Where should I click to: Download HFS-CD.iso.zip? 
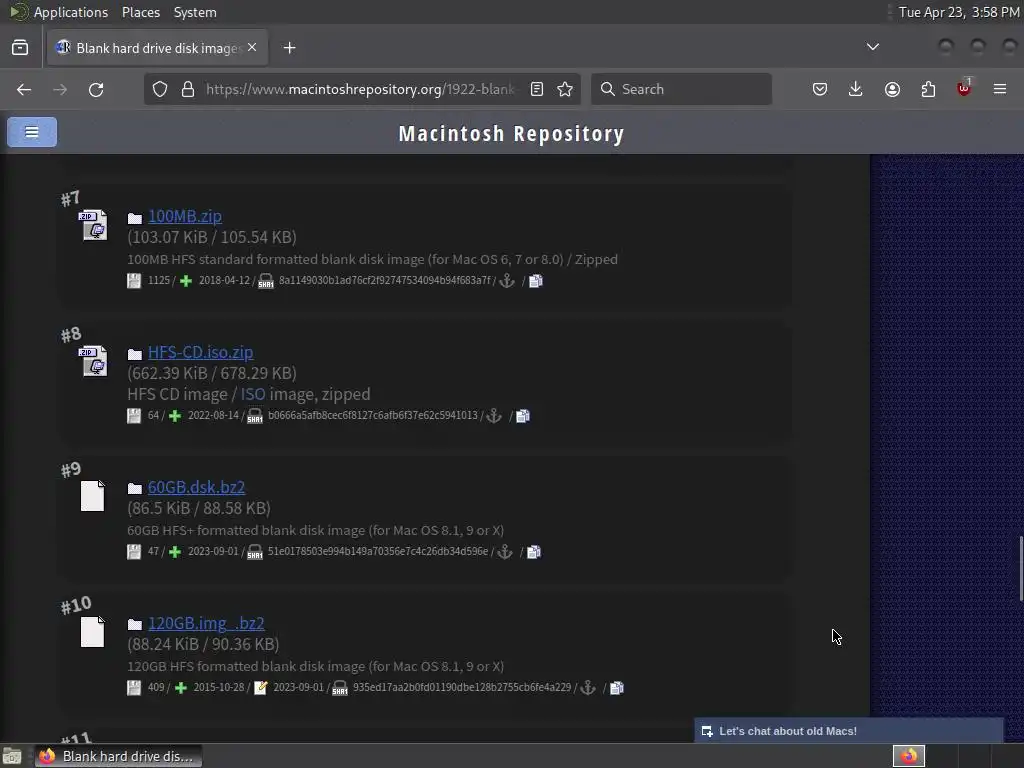tap(200, 352)
